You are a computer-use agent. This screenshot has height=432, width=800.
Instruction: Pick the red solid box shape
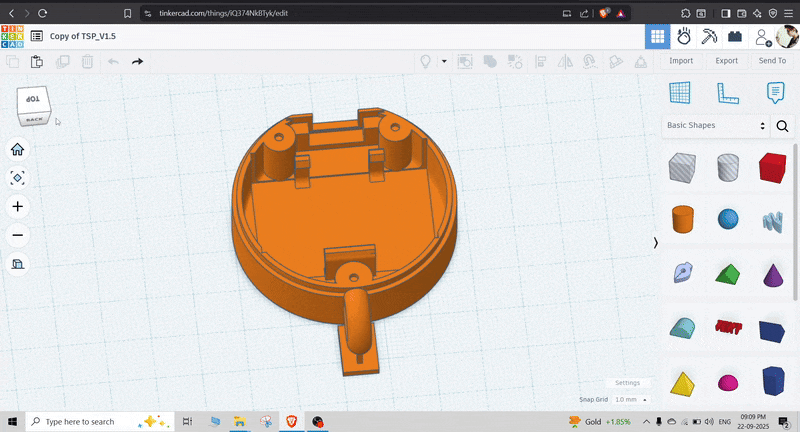click(x=772, y=167)
